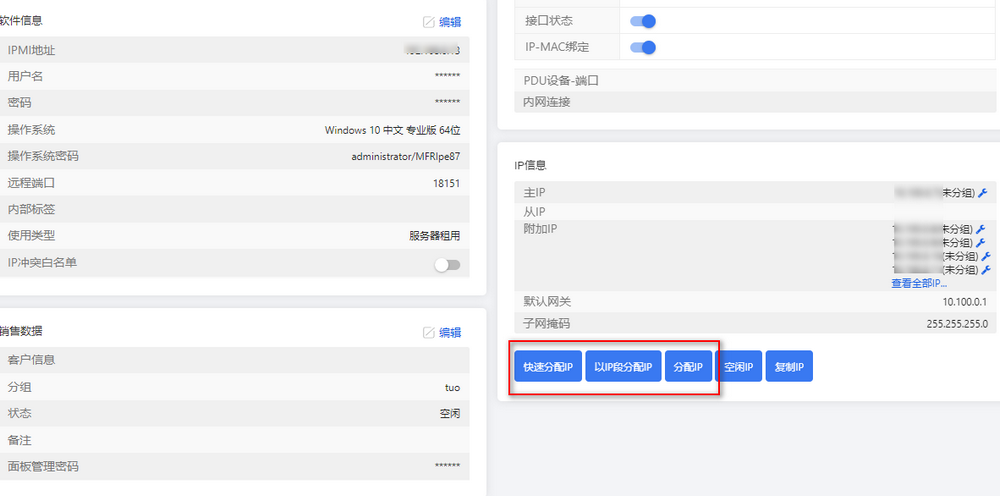Viewport: 1000px width, 496px height.
Task: Enable the IP冲突白名单 switch
Action: pyautogui.click(x=447, y=265)
